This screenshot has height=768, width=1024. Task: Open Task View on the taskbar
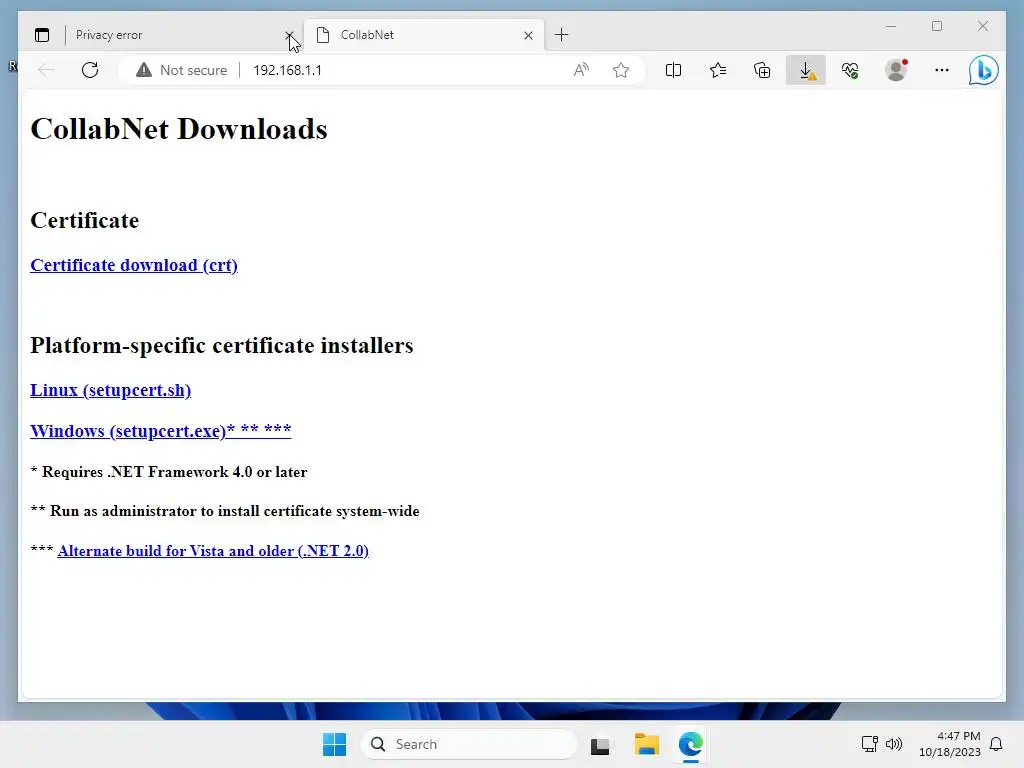601,744
